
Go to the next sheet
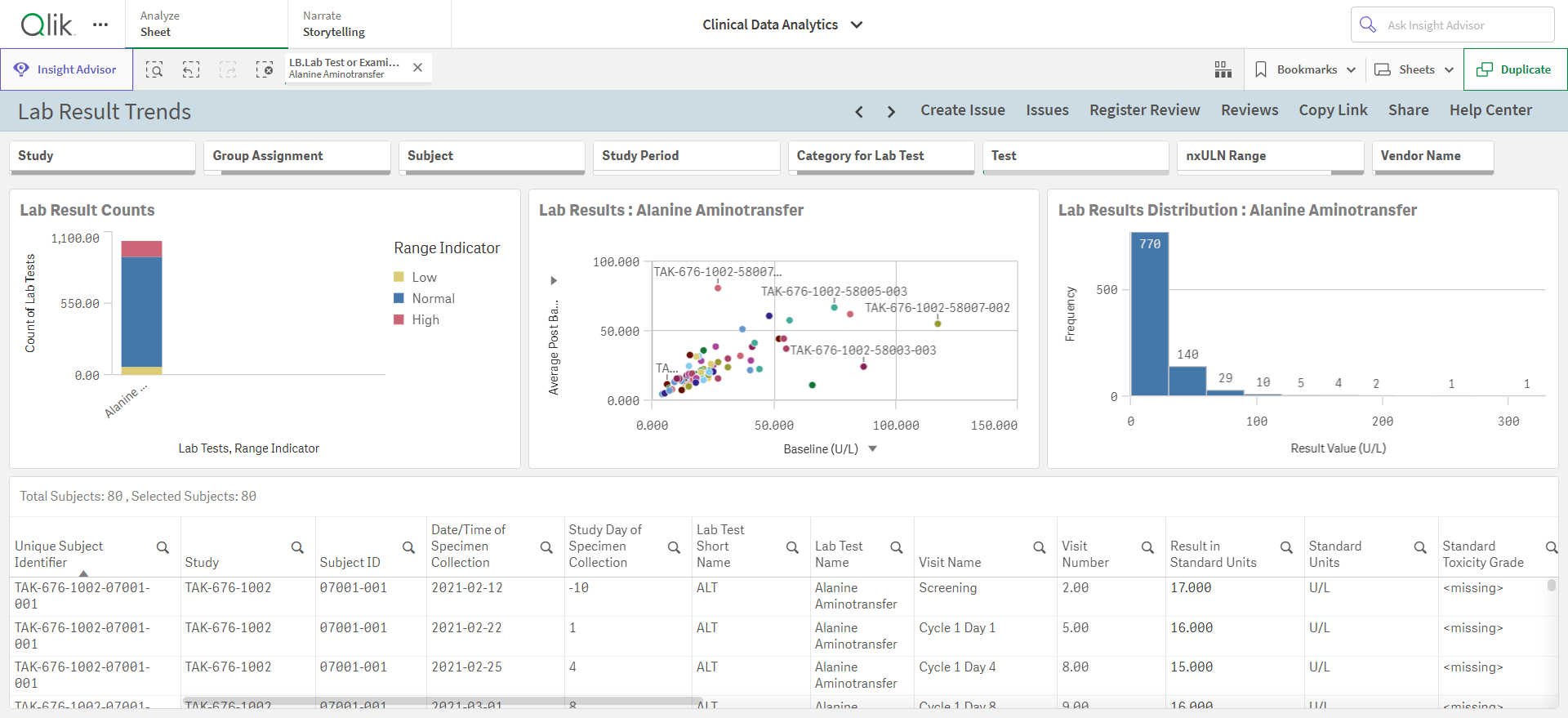891,111
